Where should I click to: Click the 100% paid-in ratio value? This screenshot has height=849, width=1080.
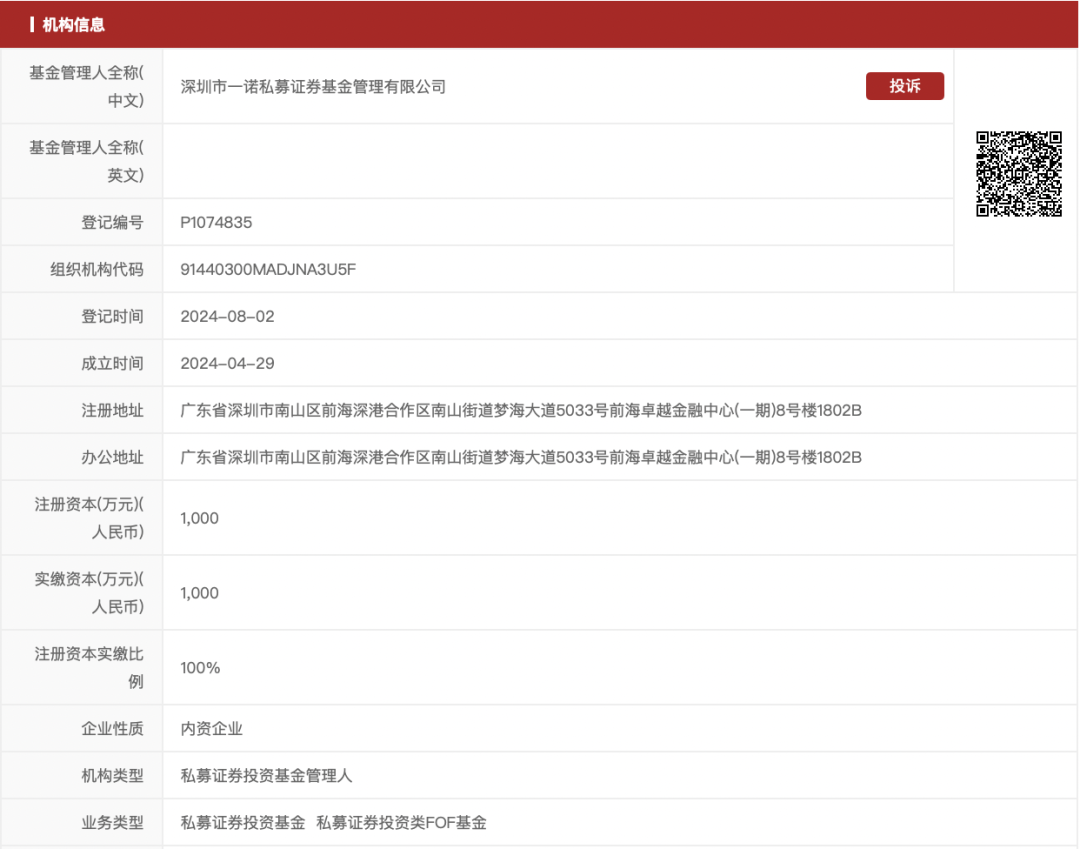pyautogui.click(x=200, y=668)
